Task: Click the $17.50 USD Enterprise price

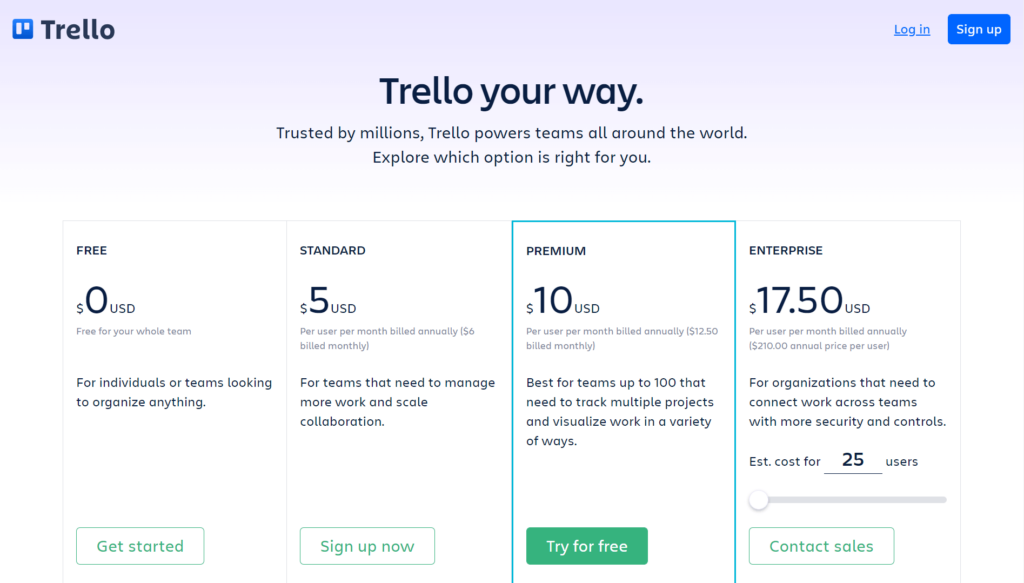Action: click(x=809, y=301)
